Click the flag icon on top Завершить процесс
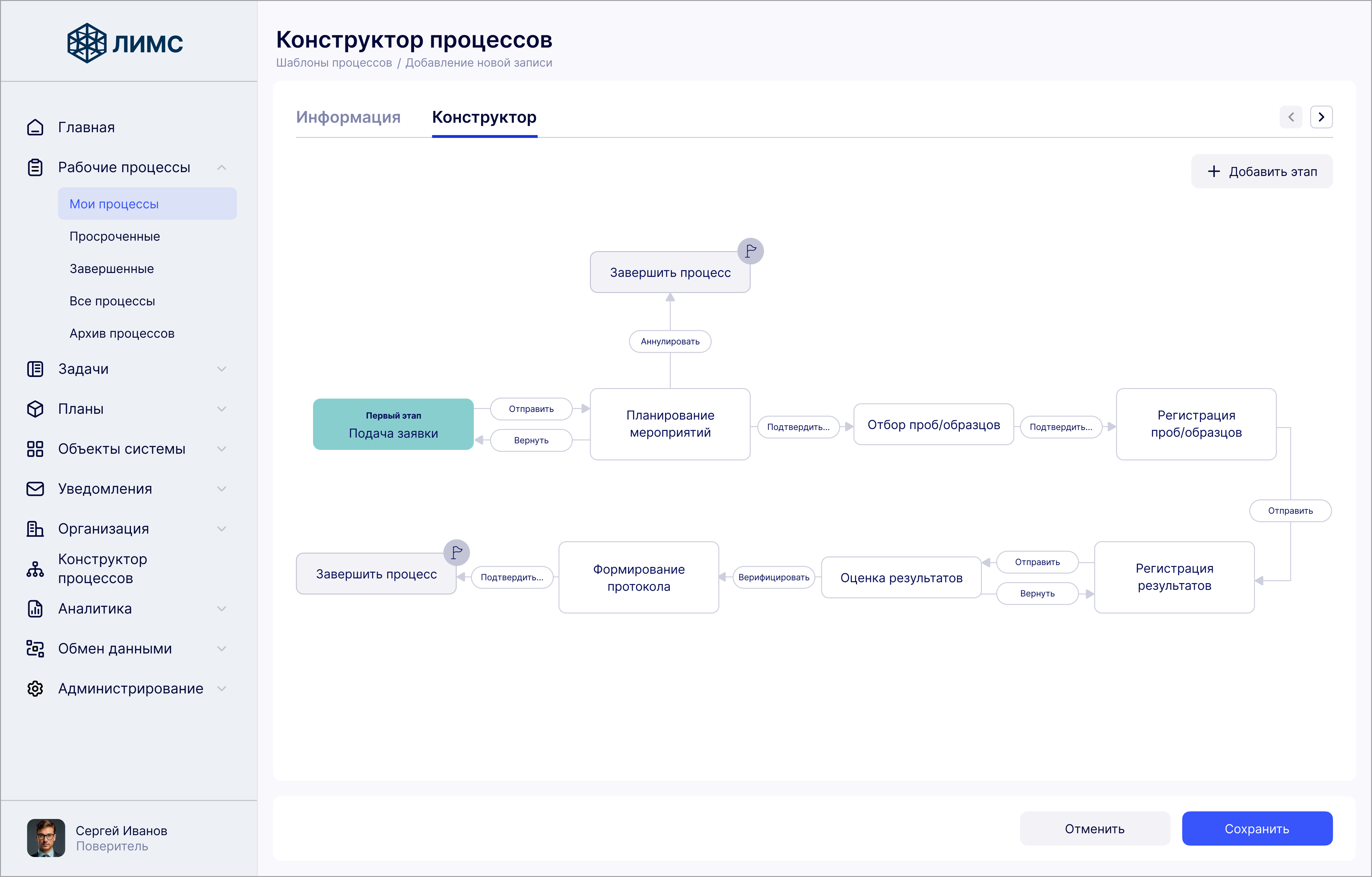Viewport: 1372px width, 877px height. (750, 251)
